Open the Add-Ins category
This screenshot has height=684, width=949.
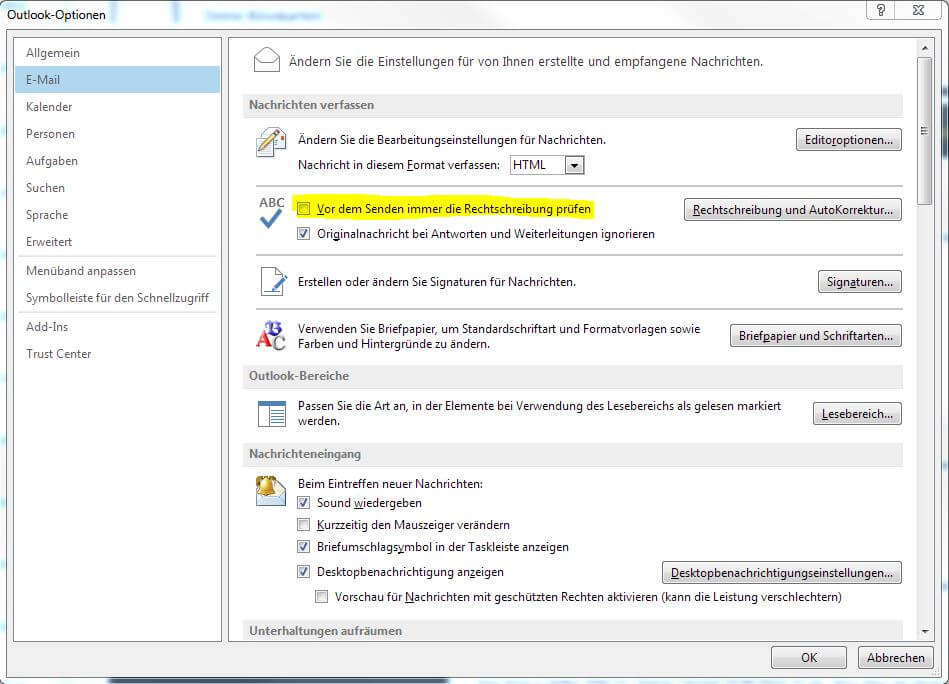(x=117, y=327)
